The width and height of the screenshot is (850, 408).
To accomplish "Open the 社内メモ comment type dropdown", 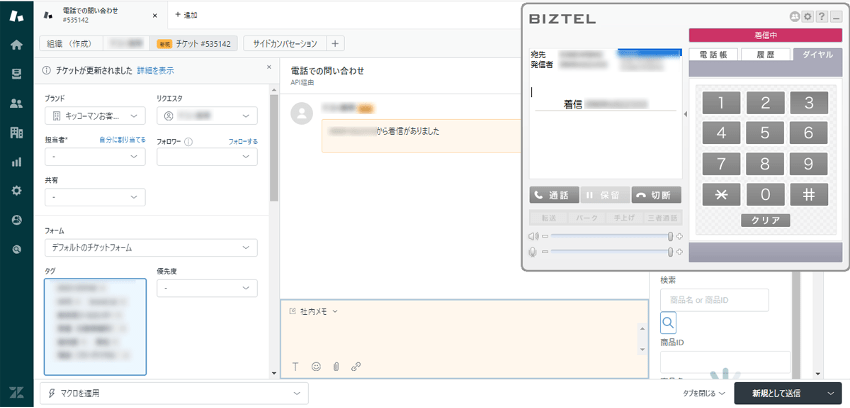I will tap(313, 312).
